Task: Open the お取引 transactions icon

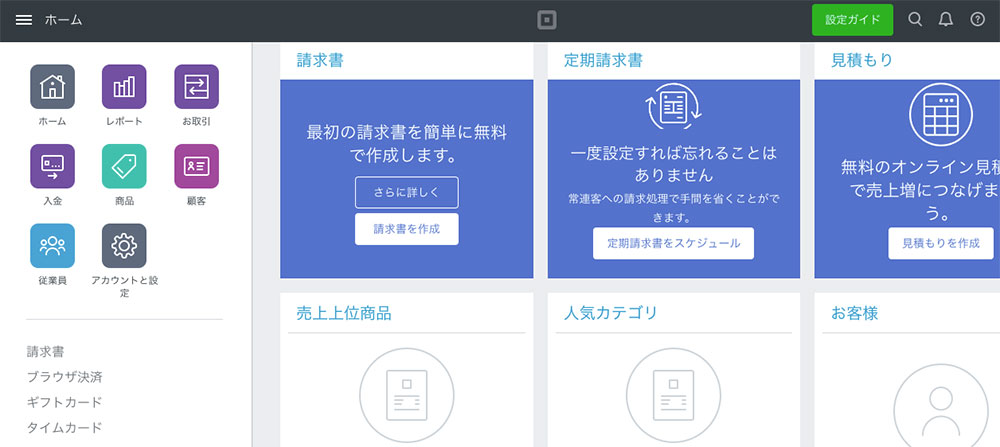Action: [196, 87]
